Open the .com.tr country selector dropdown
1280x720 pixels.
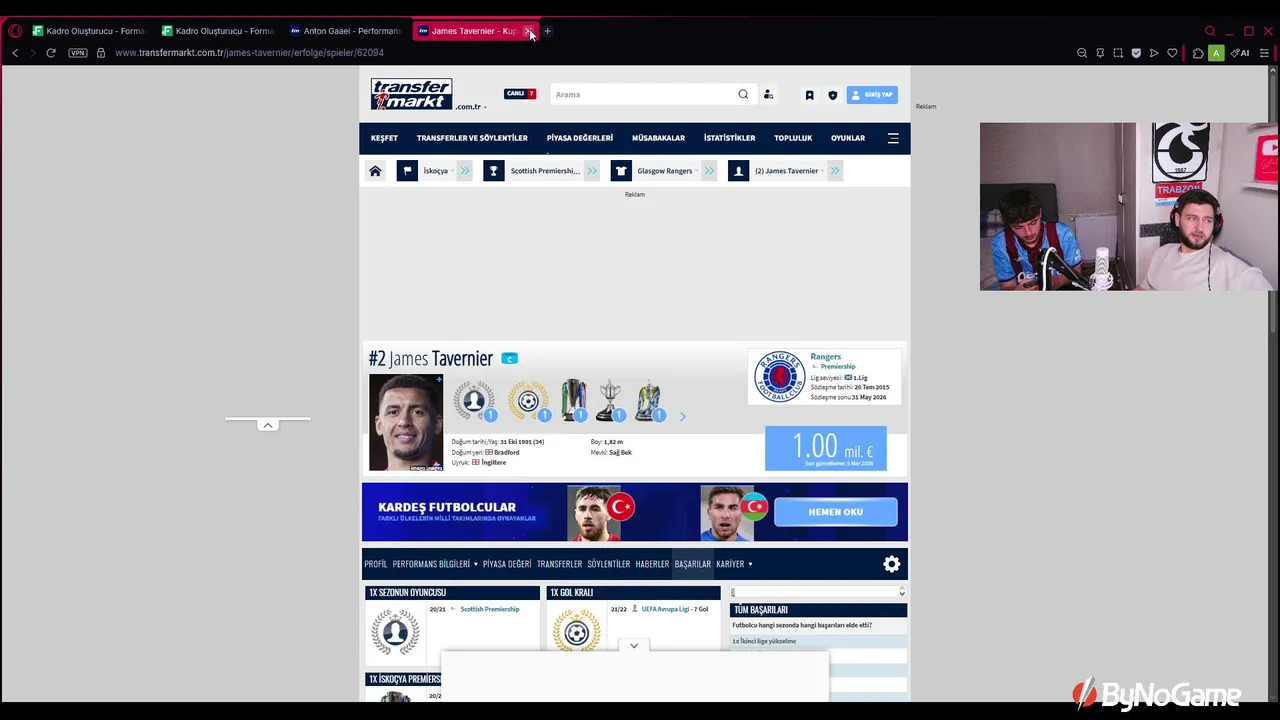[x=470, y=106]
